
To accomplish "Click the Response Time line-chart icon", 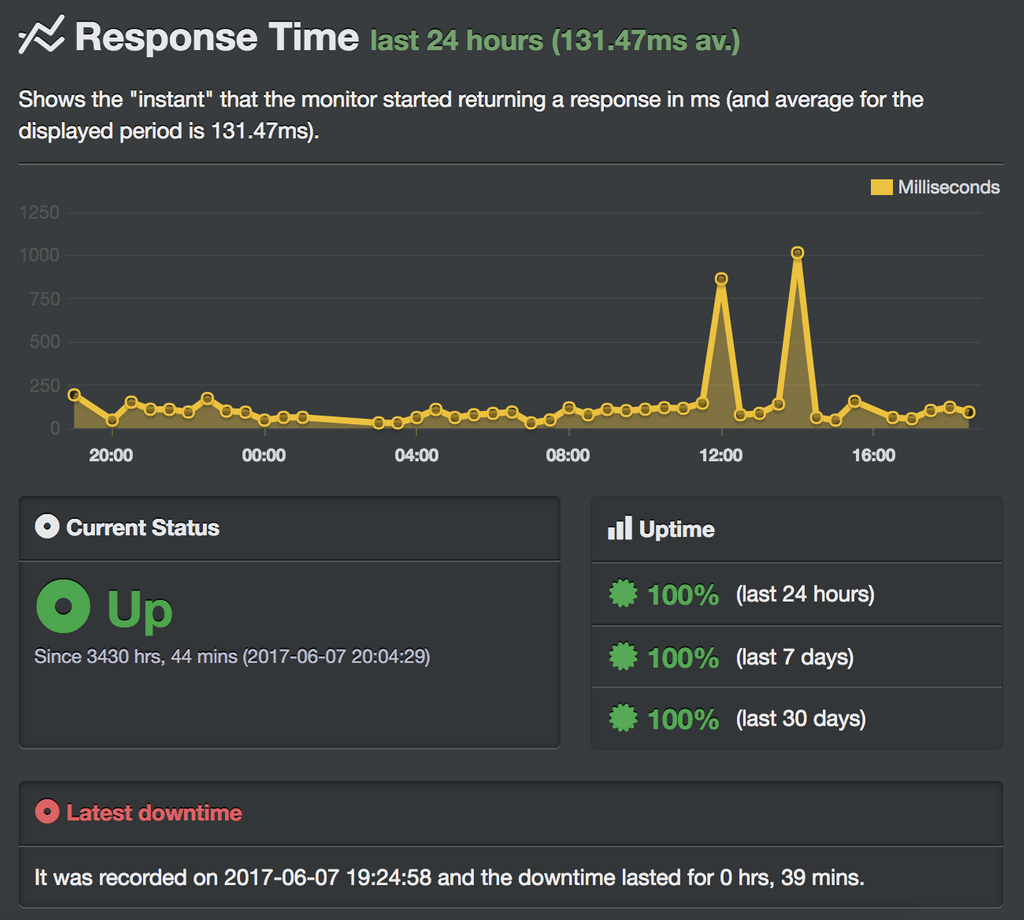I will coord(42,35).
